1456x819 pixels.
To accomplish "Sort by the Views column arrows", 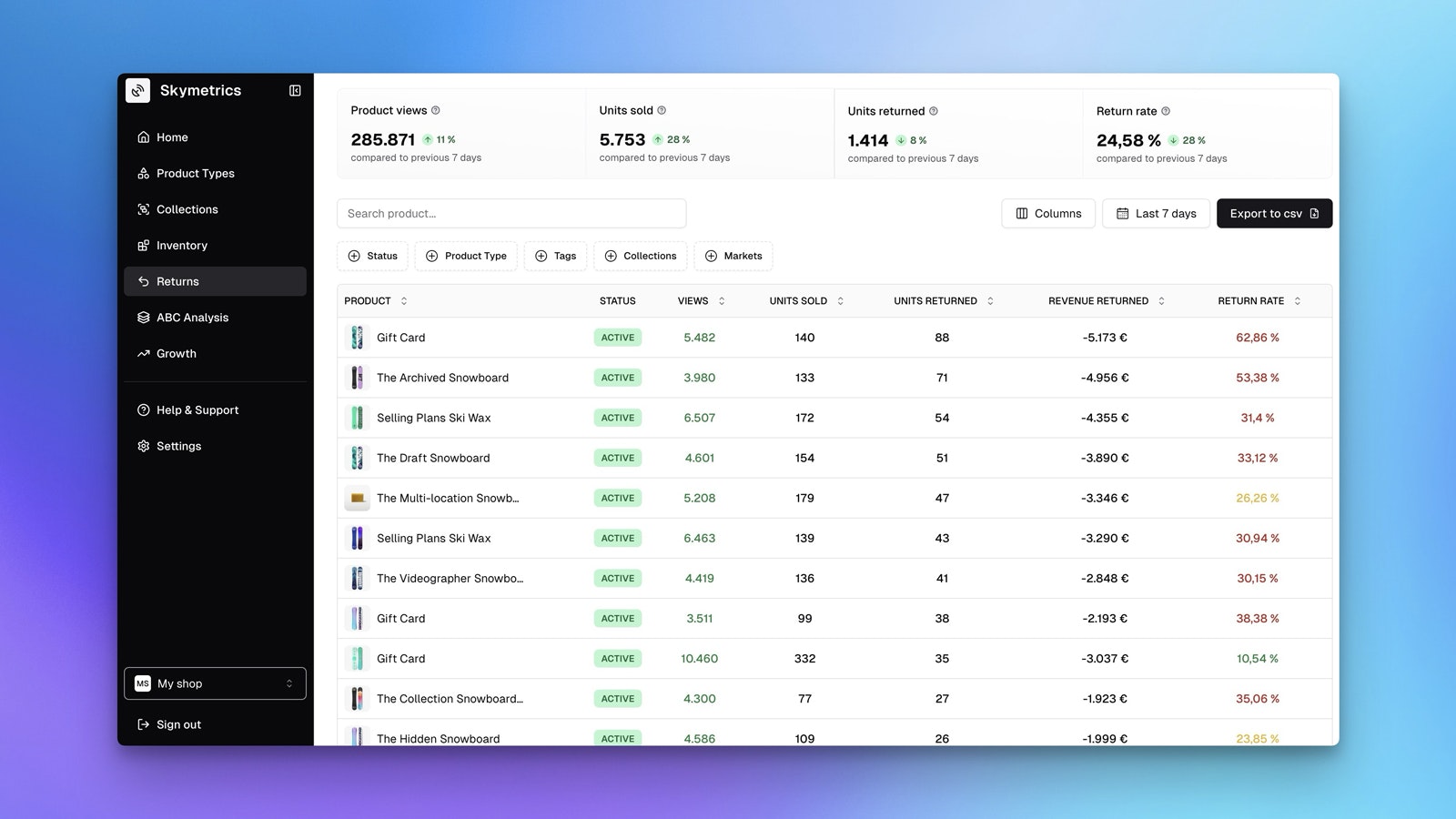I will tap(722, 301).
